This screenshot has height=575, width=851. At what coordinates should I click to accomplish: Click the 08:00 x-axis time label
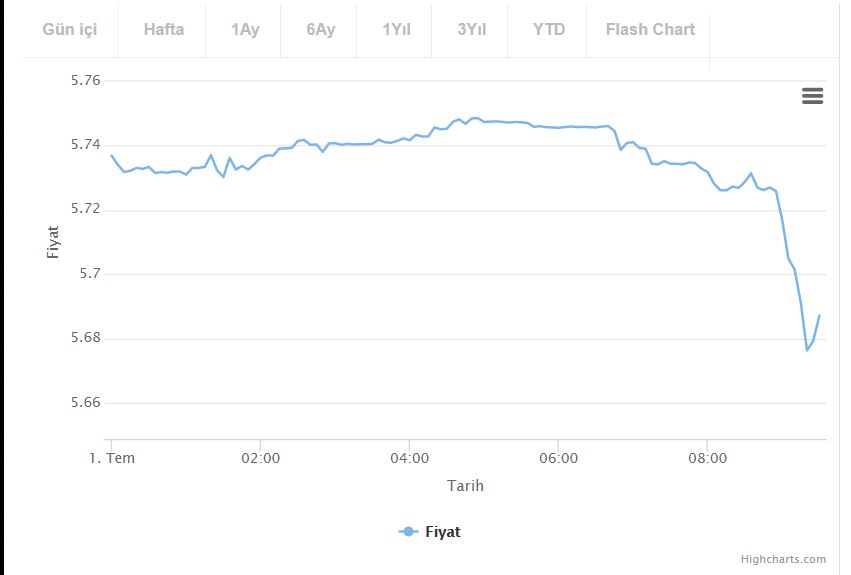(x=707, y=458)
